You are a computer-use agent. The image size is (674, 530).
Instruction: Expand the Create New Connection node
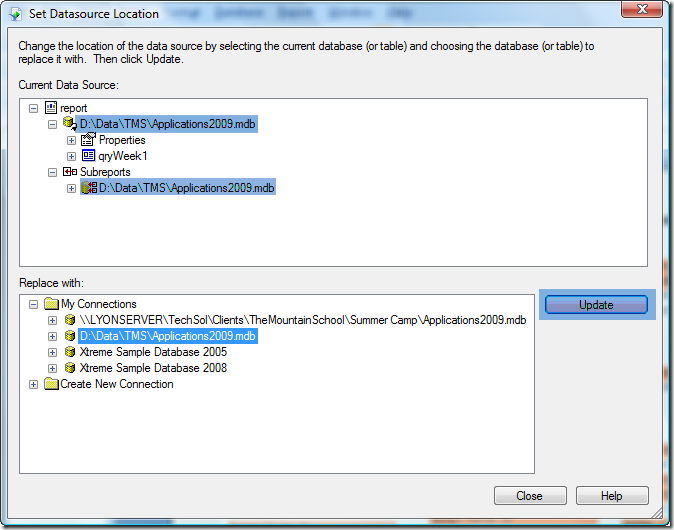[34, 384]
